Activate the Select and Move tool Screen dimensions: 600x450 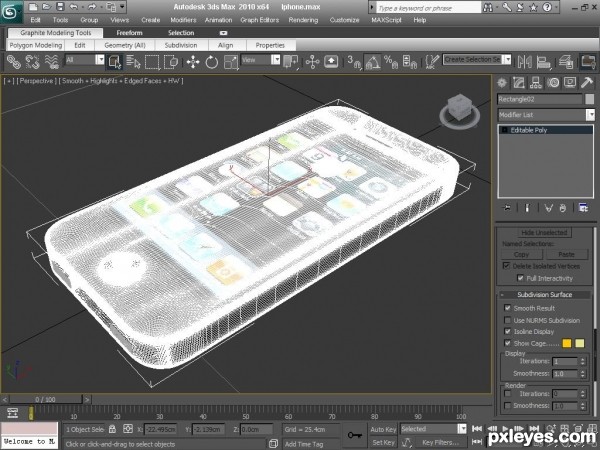click(x=193, y=62)
